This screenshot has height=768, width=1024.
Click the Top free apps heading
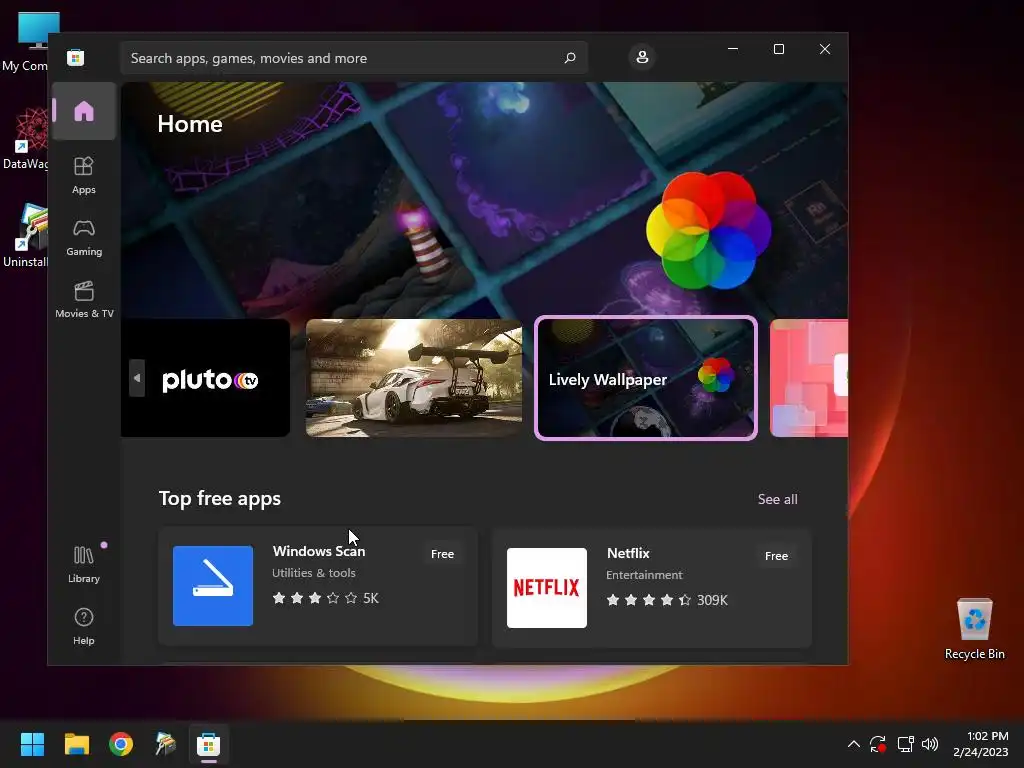pyautogui.click(x=219, y=498)
